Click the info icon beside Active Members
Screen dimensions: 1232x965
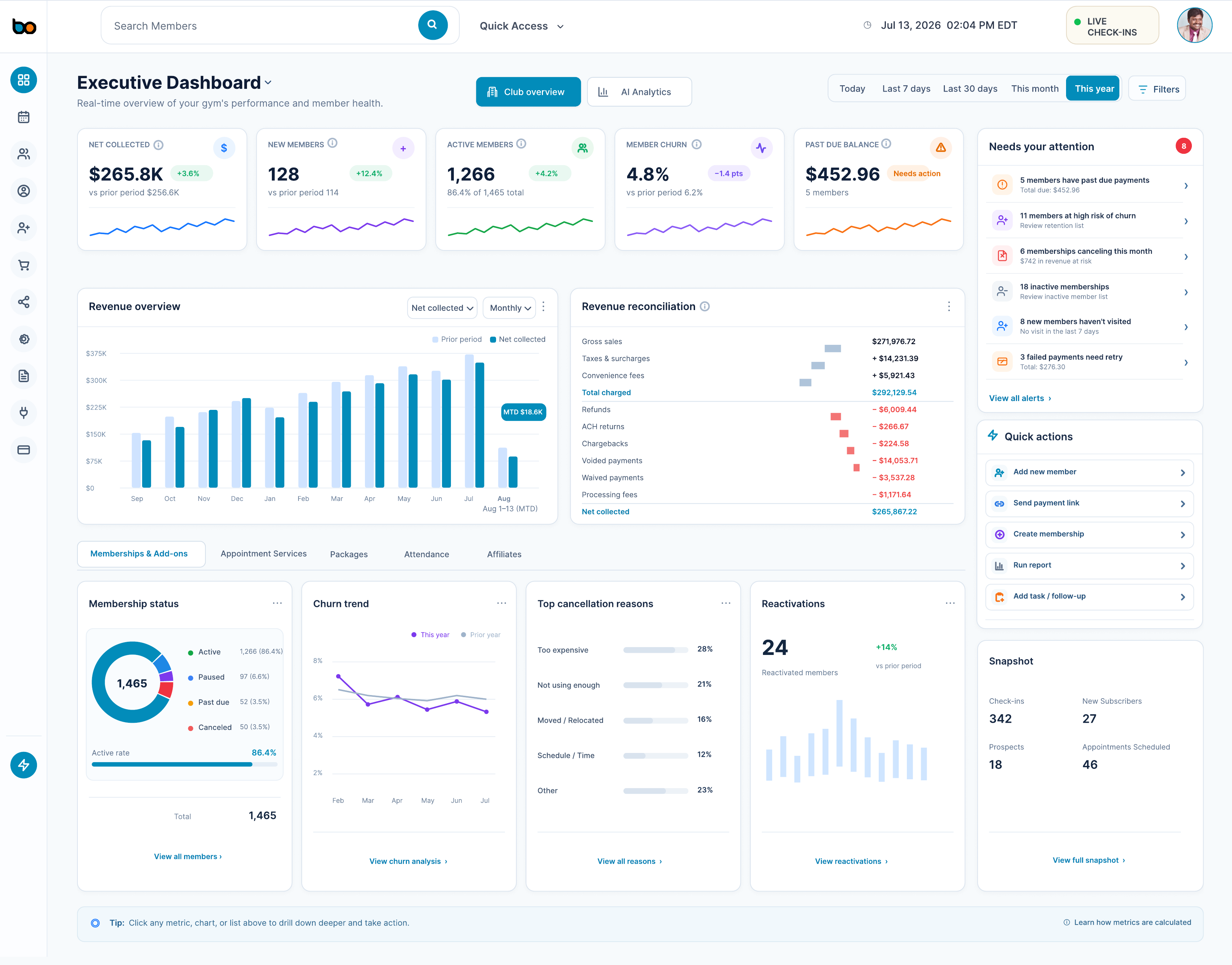click(521, 144)
